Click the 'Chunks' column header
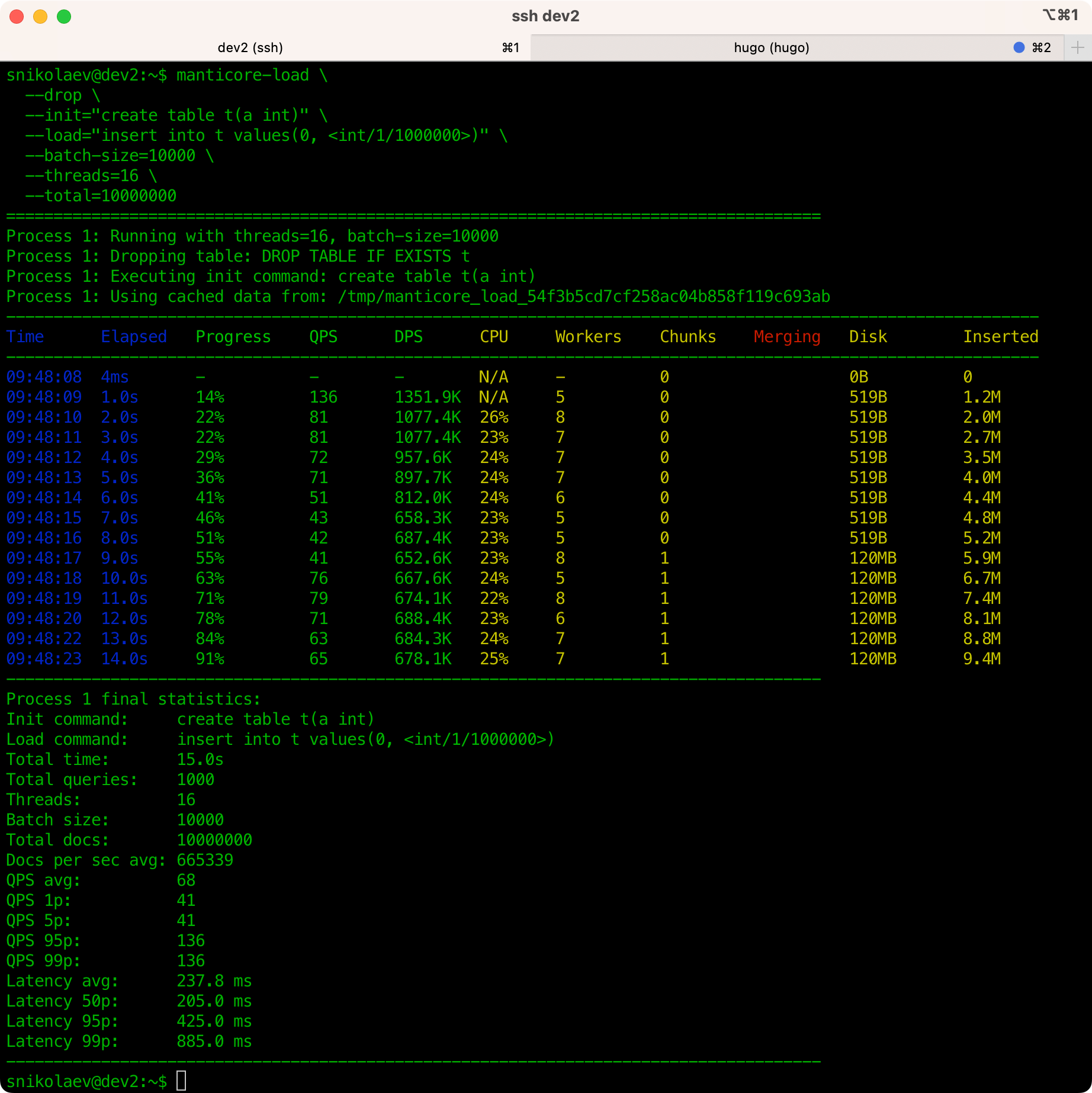The image size is (1092, 1093). pos(688,337)
